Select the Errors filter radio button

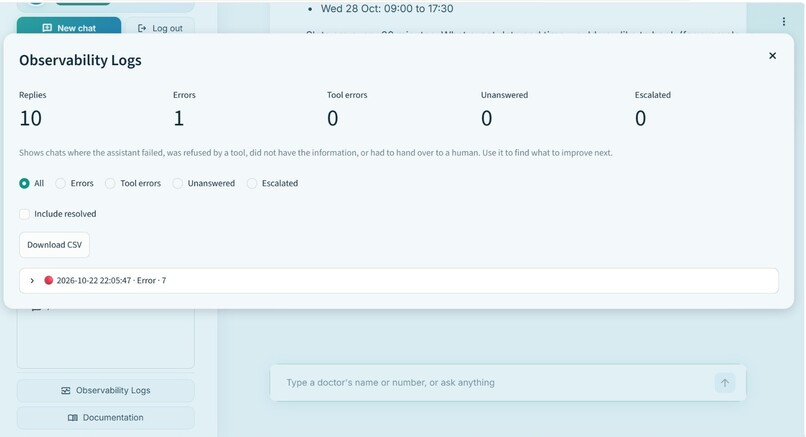[x=60, y=183]
